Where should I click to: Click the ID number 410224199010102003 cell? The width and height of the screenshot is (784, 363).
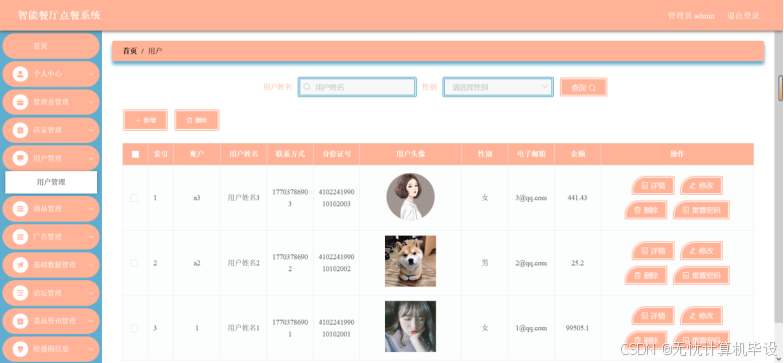click(336, 198)
